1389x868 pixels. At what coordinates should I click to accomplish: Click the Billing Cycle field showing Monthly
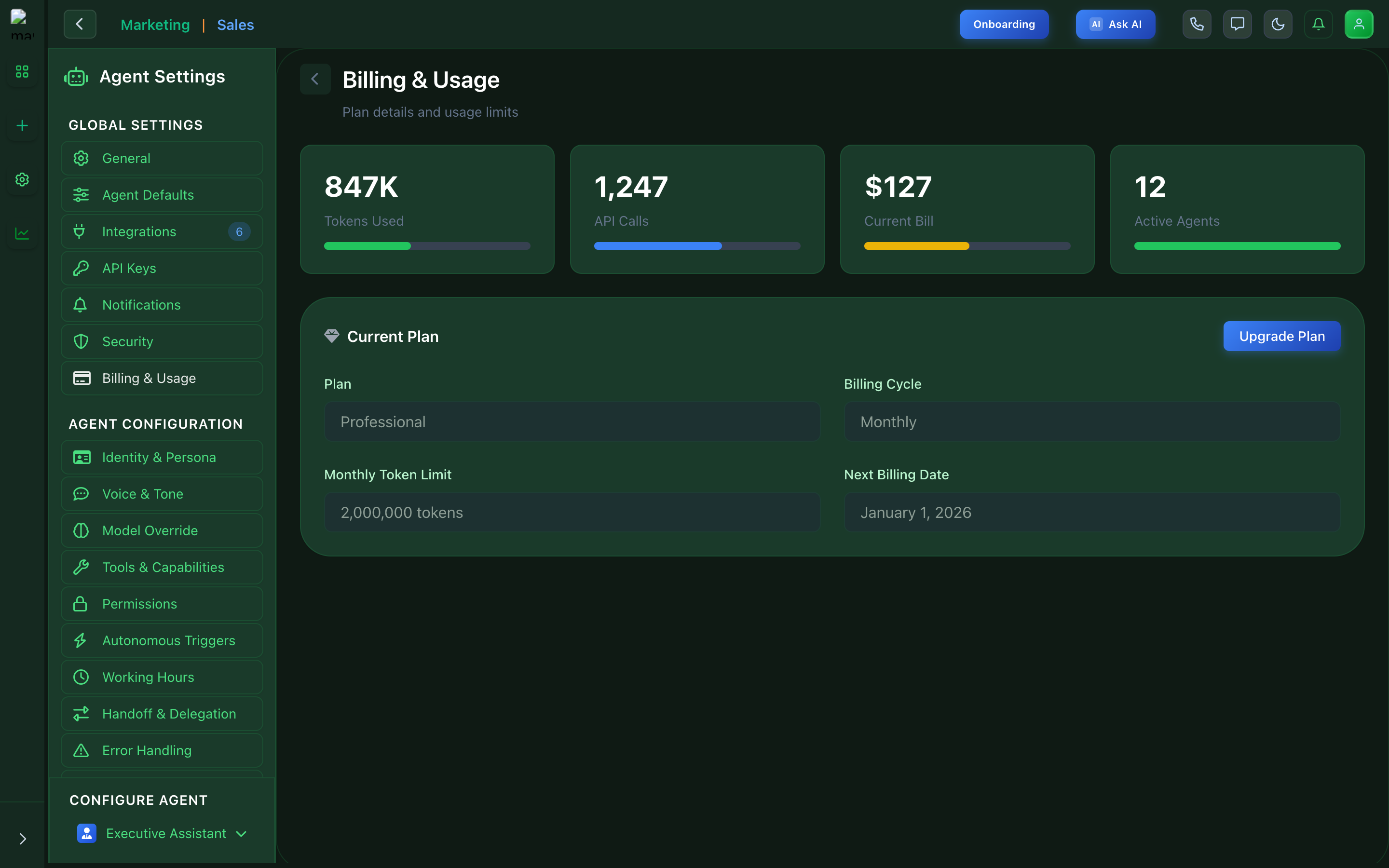coord(1092,422)
